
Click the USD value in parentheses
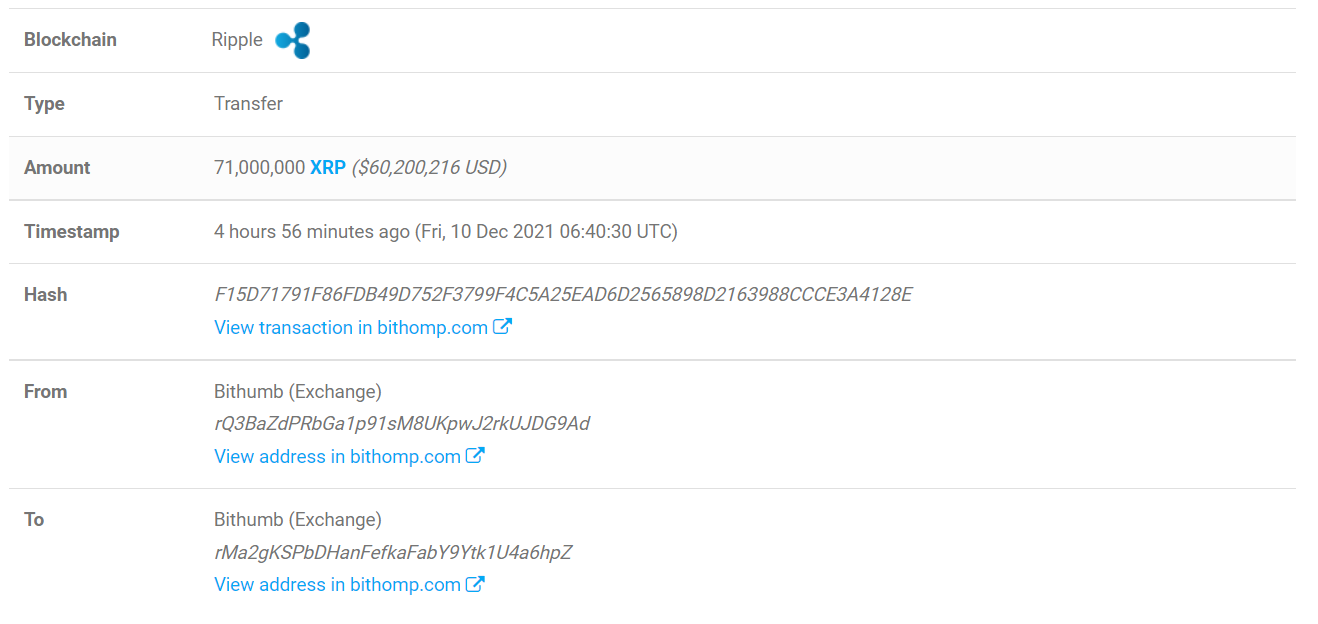point(429,168)
